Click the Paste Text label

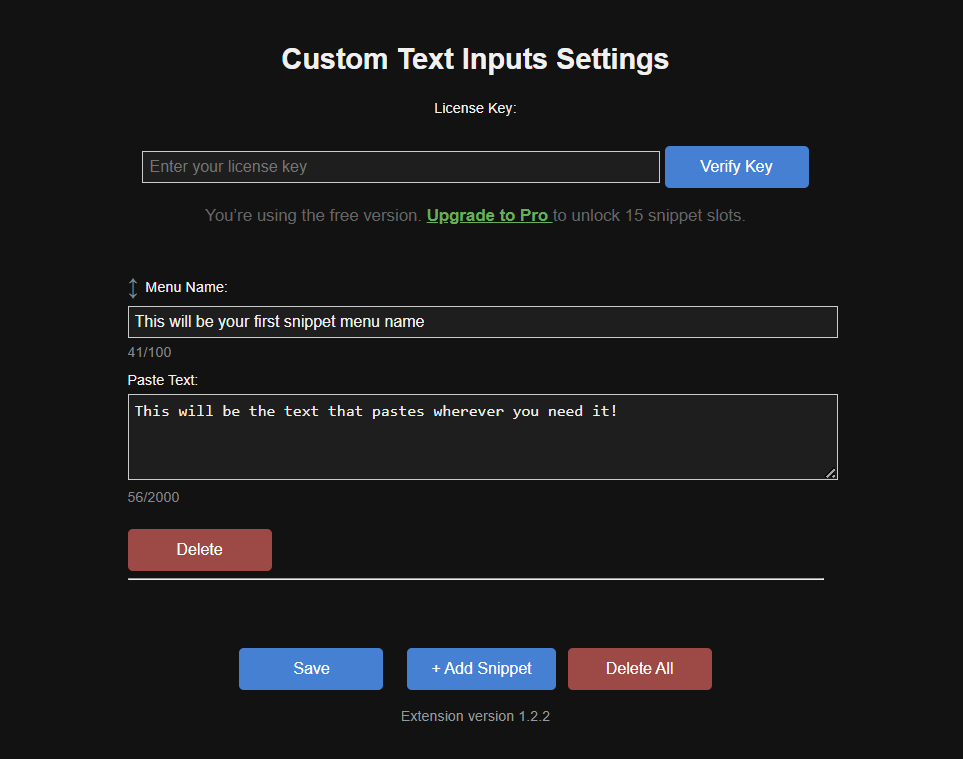163,380
